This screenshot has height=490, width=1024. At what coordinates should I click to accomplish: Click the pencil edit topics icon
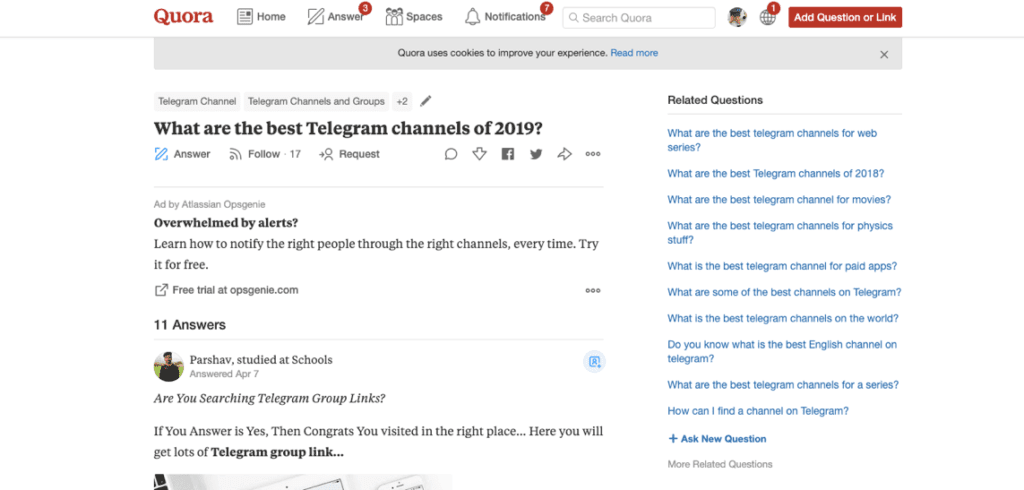coord(426,101)
